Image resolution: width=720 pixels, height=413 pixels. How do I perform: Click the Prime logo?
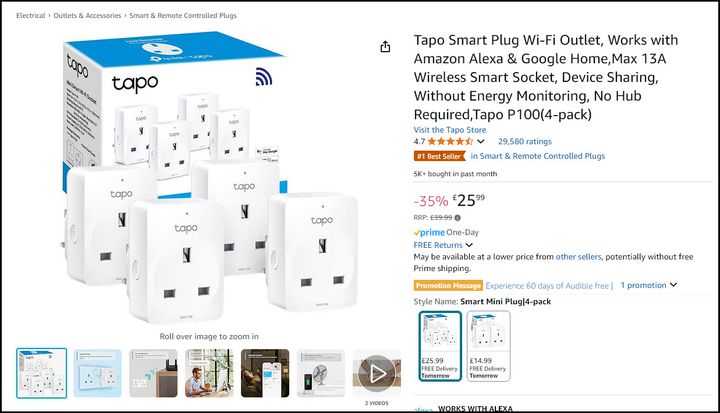(429, 232)
